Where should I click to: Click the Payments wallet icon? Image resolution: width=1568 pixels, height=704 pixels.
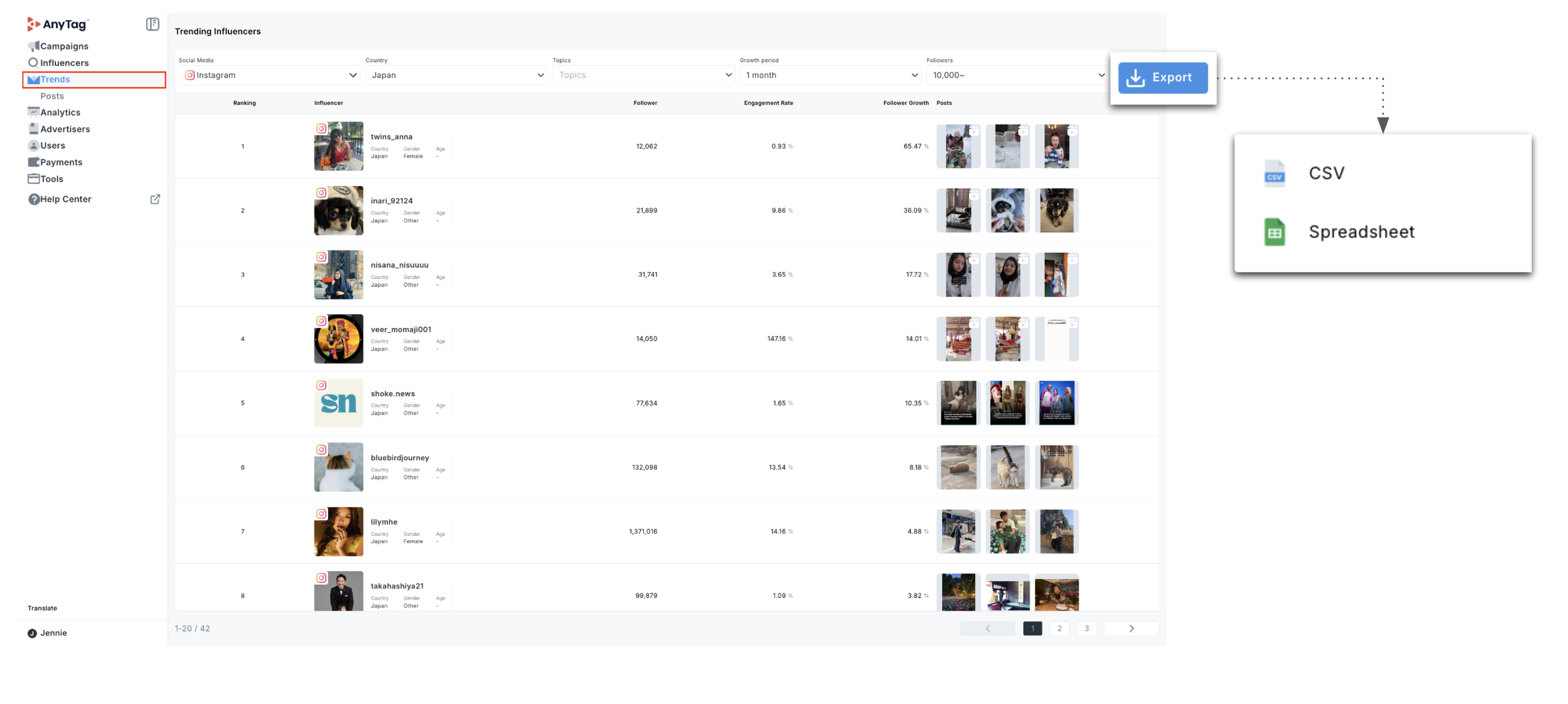tap(34, 162)
